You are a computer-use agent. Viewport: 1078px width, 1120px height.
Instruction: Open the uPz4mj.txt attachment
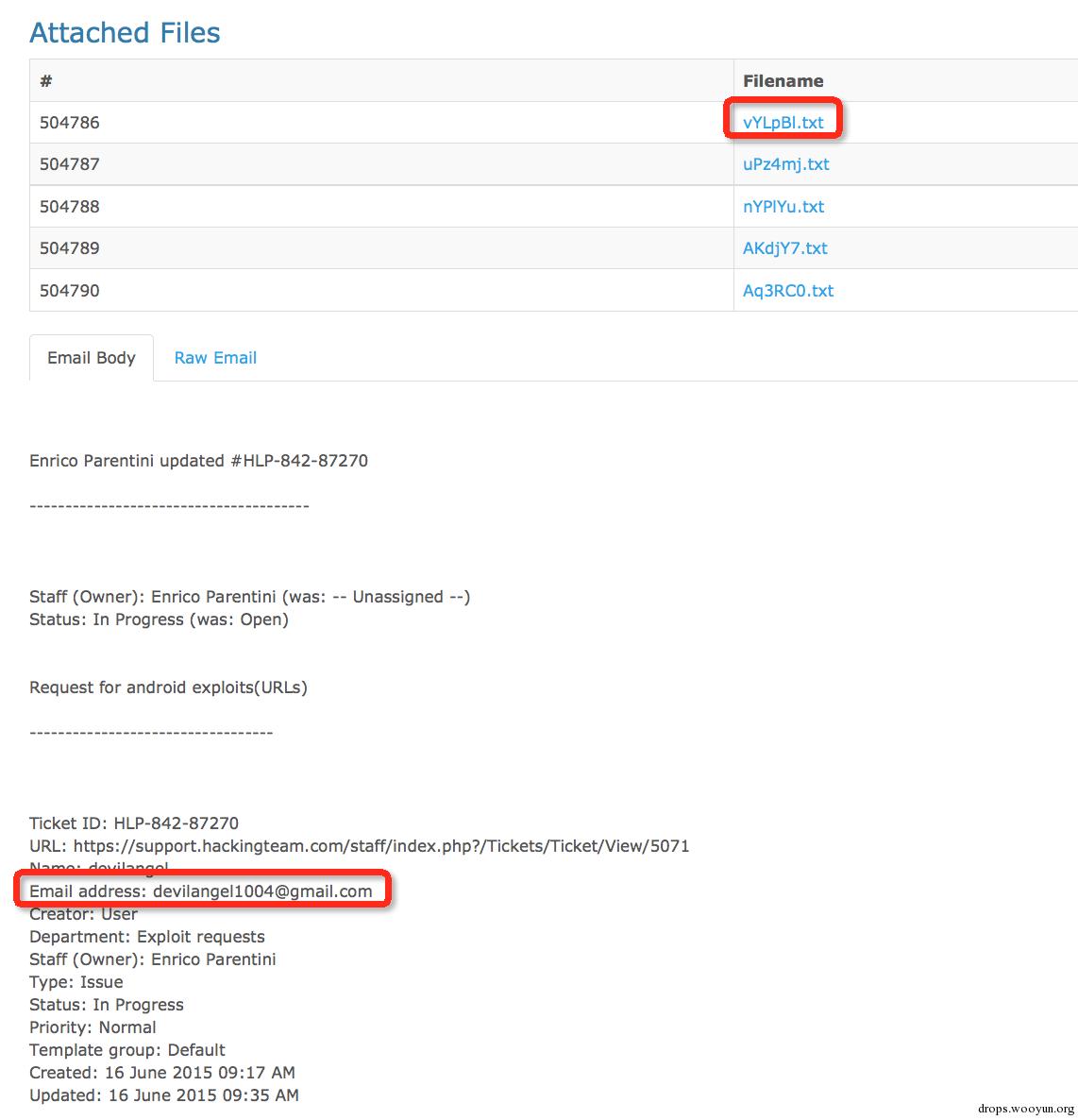point(785,164)
